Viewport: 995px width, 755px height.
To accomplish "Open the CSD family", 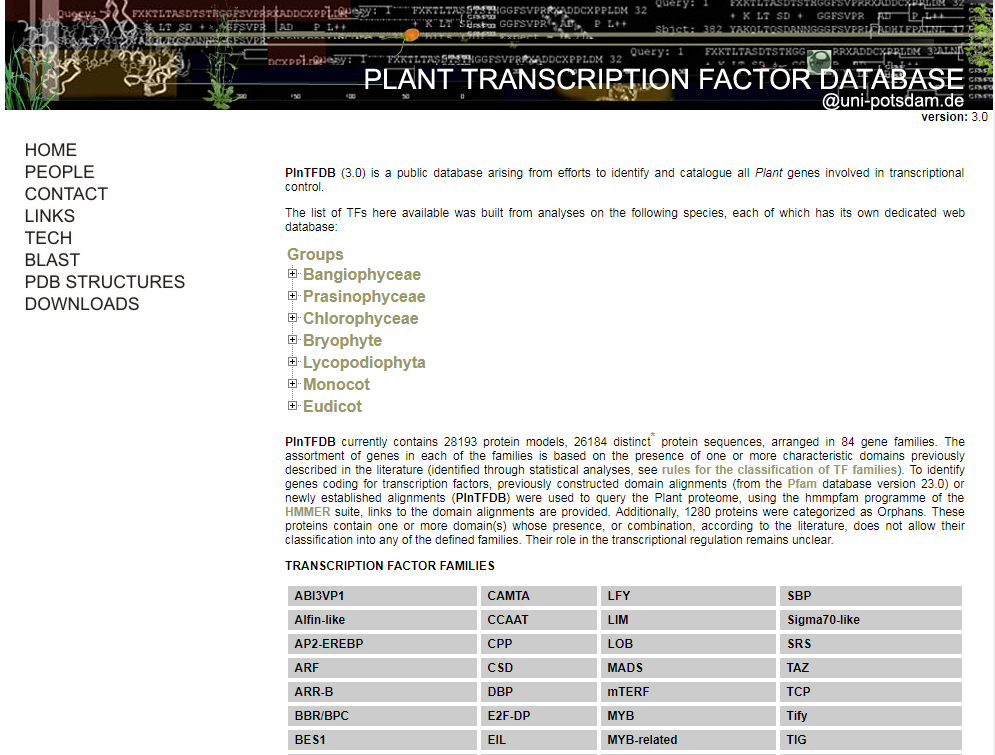I will click(539, 668).
